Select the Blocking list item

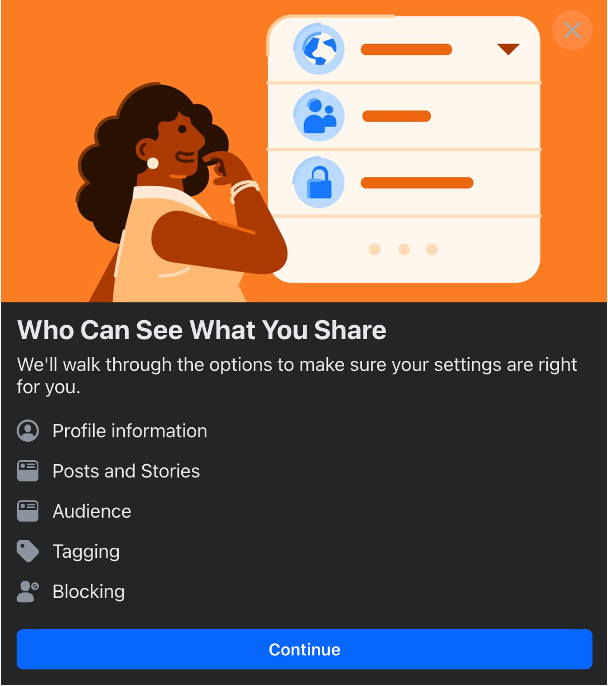71,592
